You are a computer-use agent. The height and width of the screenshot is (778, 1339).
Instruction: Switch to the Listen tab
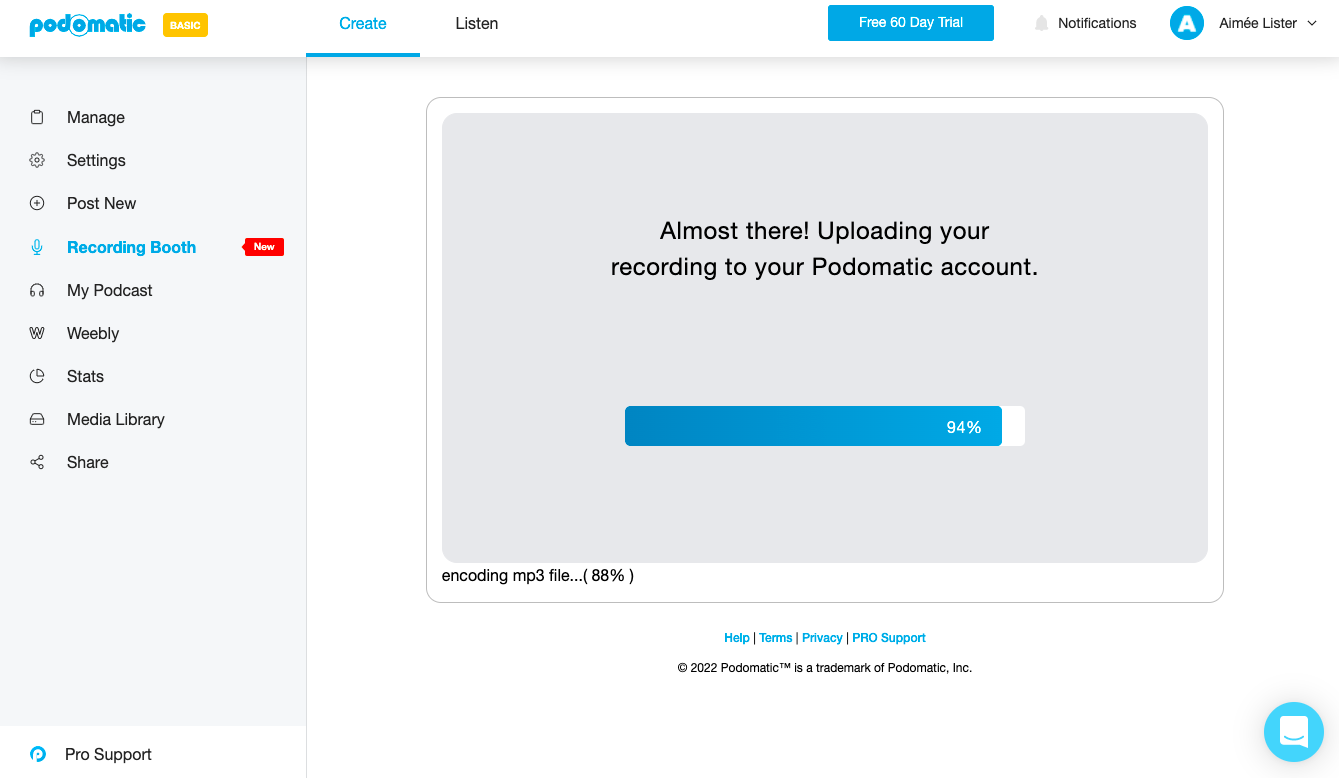coord(476,24)
